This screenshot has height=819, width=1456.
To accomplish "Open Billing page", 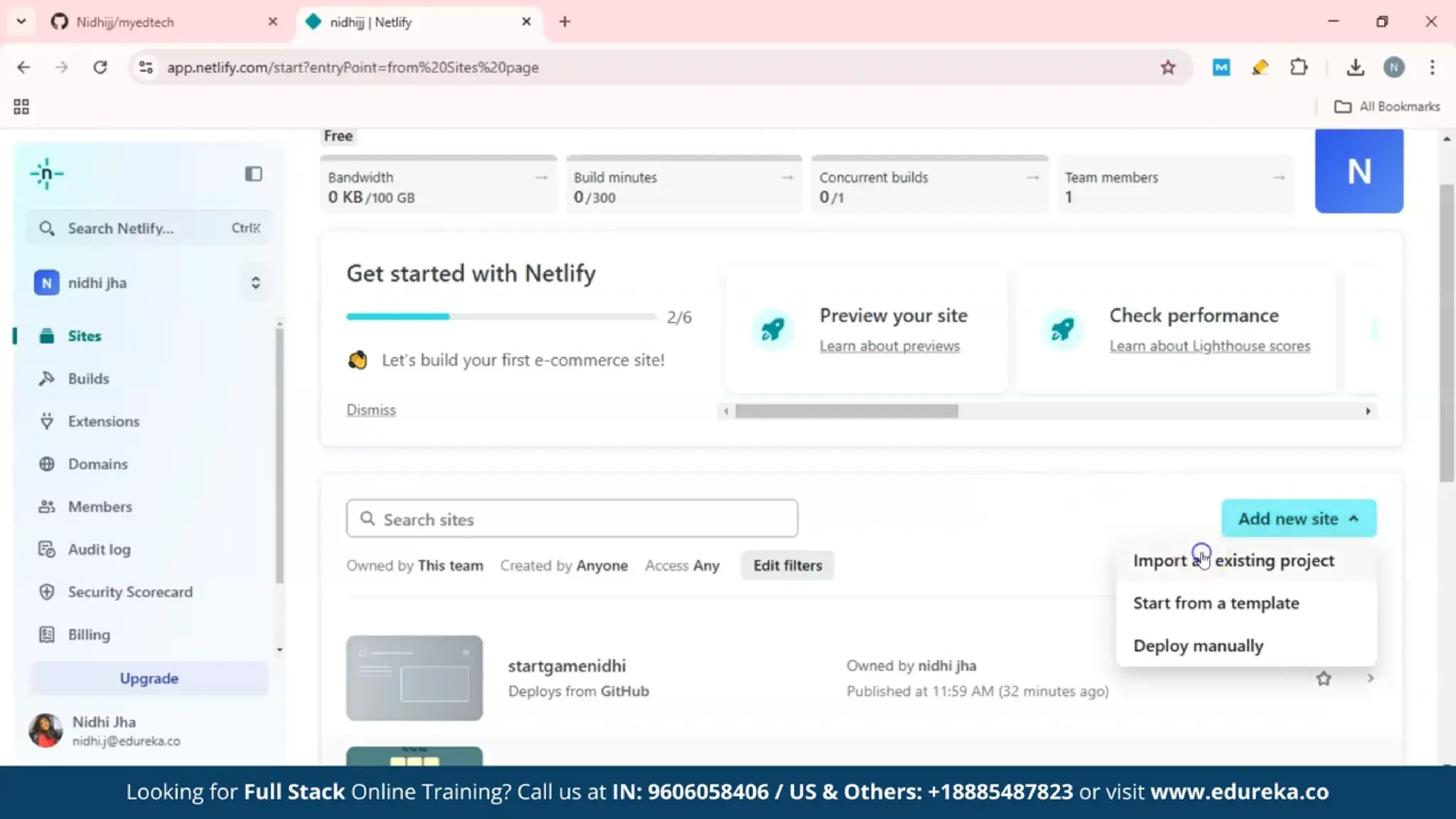I will tap(89, 634).
